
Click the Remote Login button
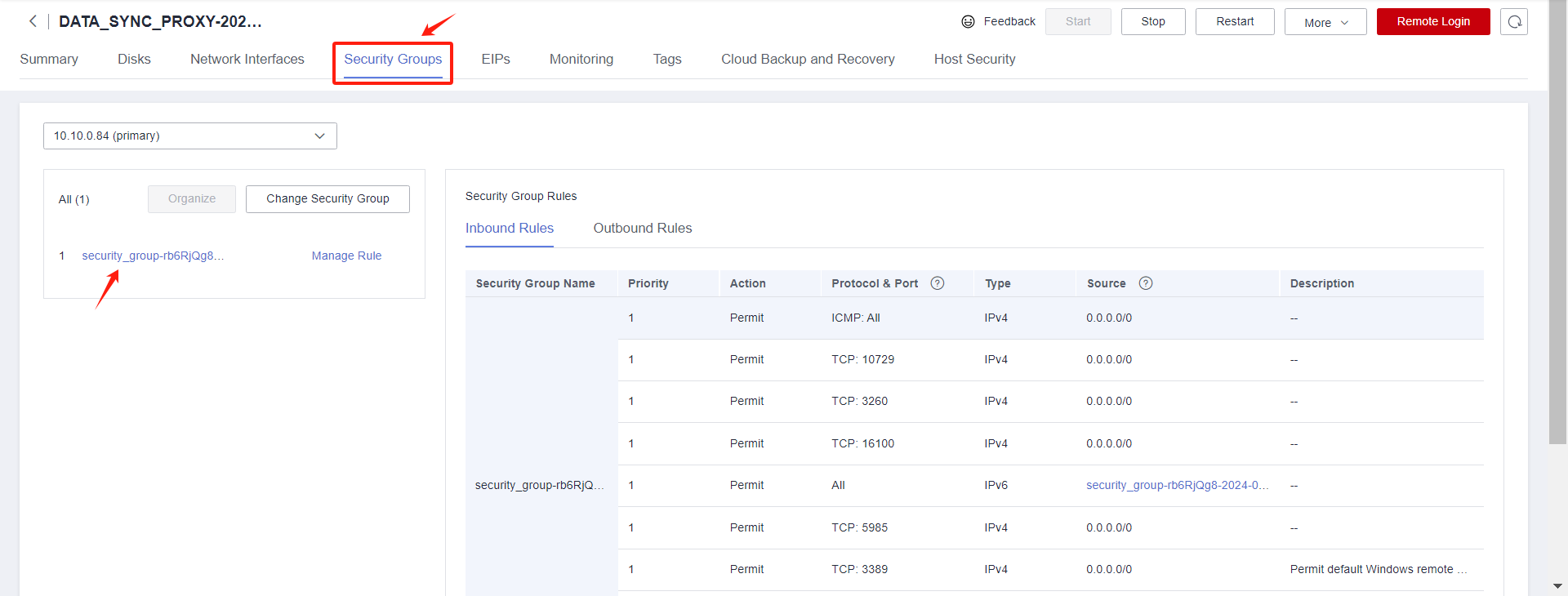[1432, 22]
